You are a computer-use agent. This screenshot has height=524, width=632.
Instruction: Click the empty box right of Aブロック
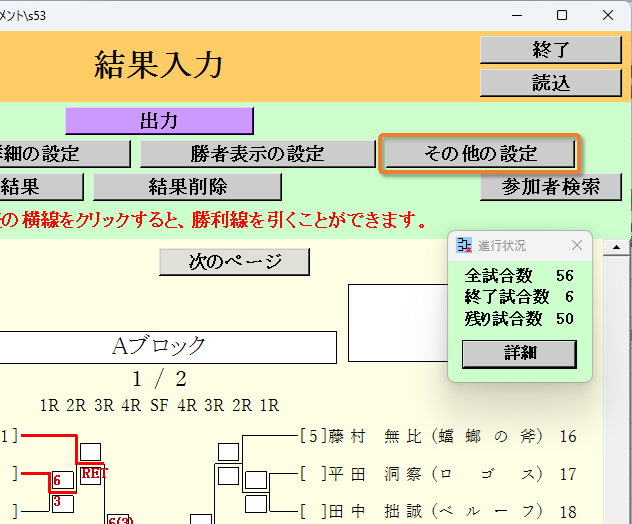pos(398,323)
